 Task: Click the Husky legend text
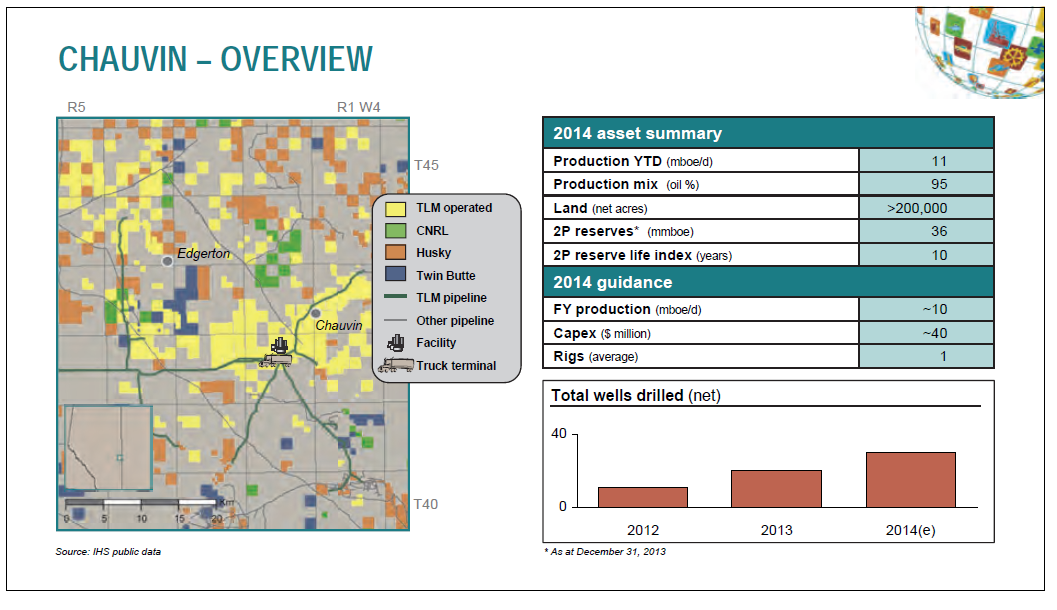click(x=433, y=253)
